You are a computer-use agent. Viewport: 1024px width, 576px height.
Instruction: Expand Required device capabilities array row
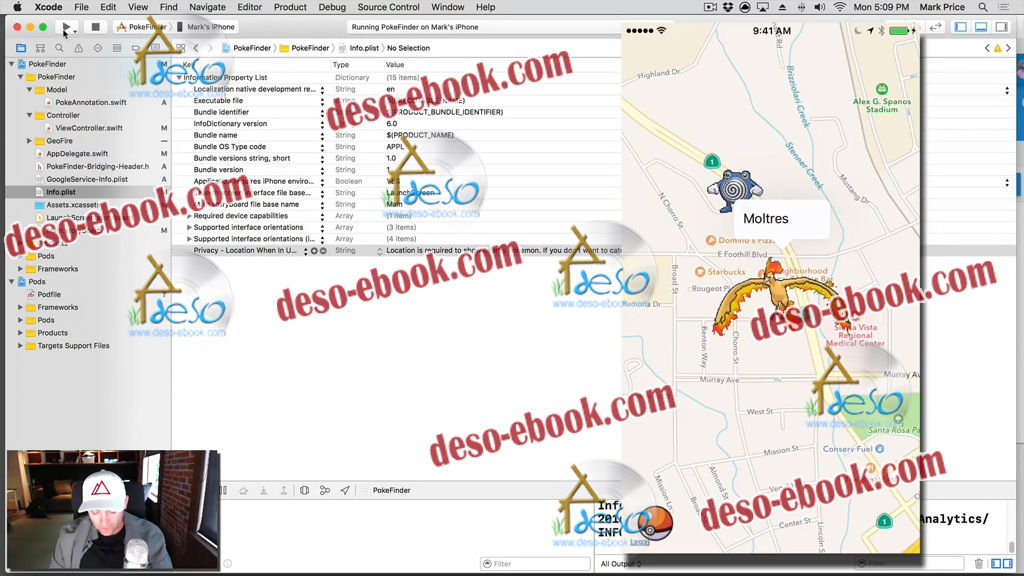(x=189, y=216)
